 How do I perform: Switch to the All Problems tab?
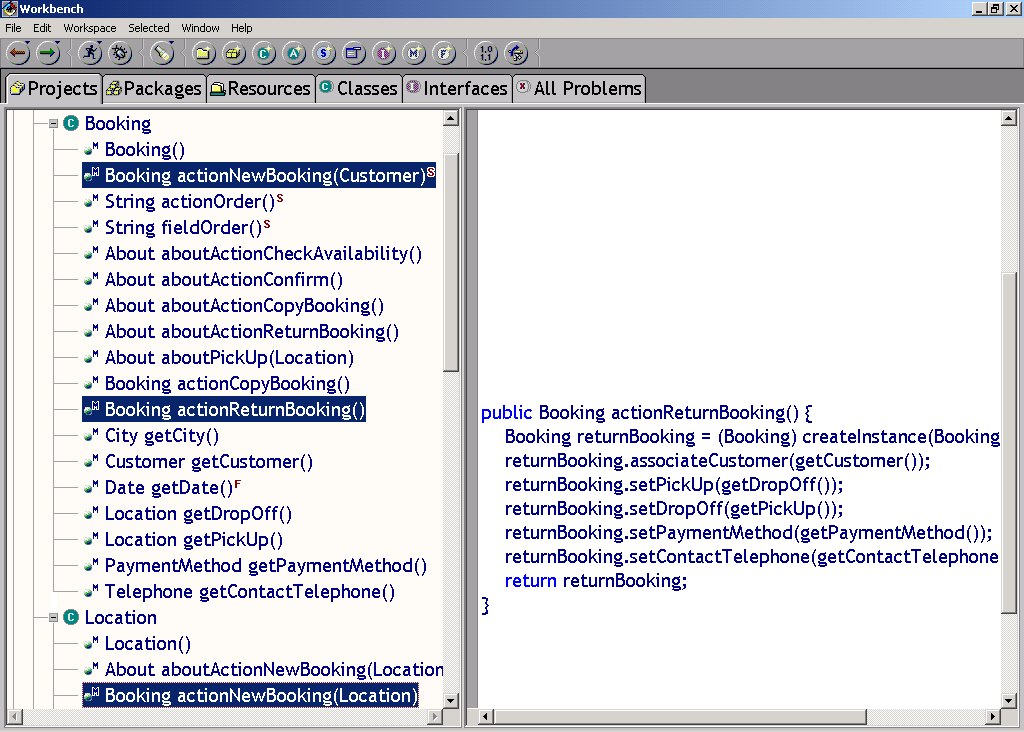point(578,89)
